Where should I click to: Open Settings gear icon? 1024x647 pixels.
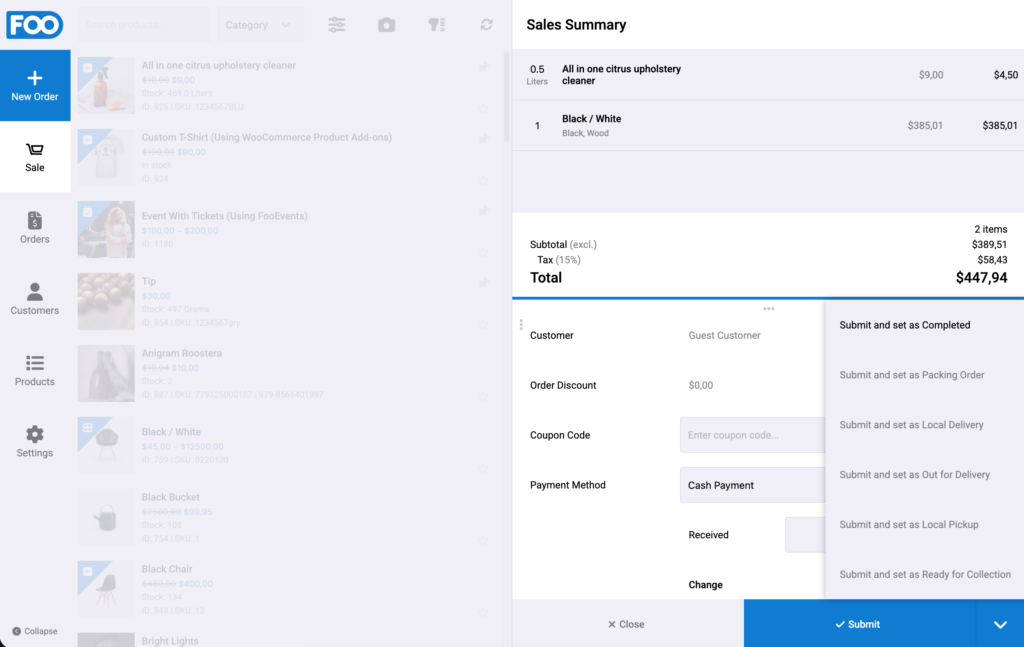coord(35,434)
